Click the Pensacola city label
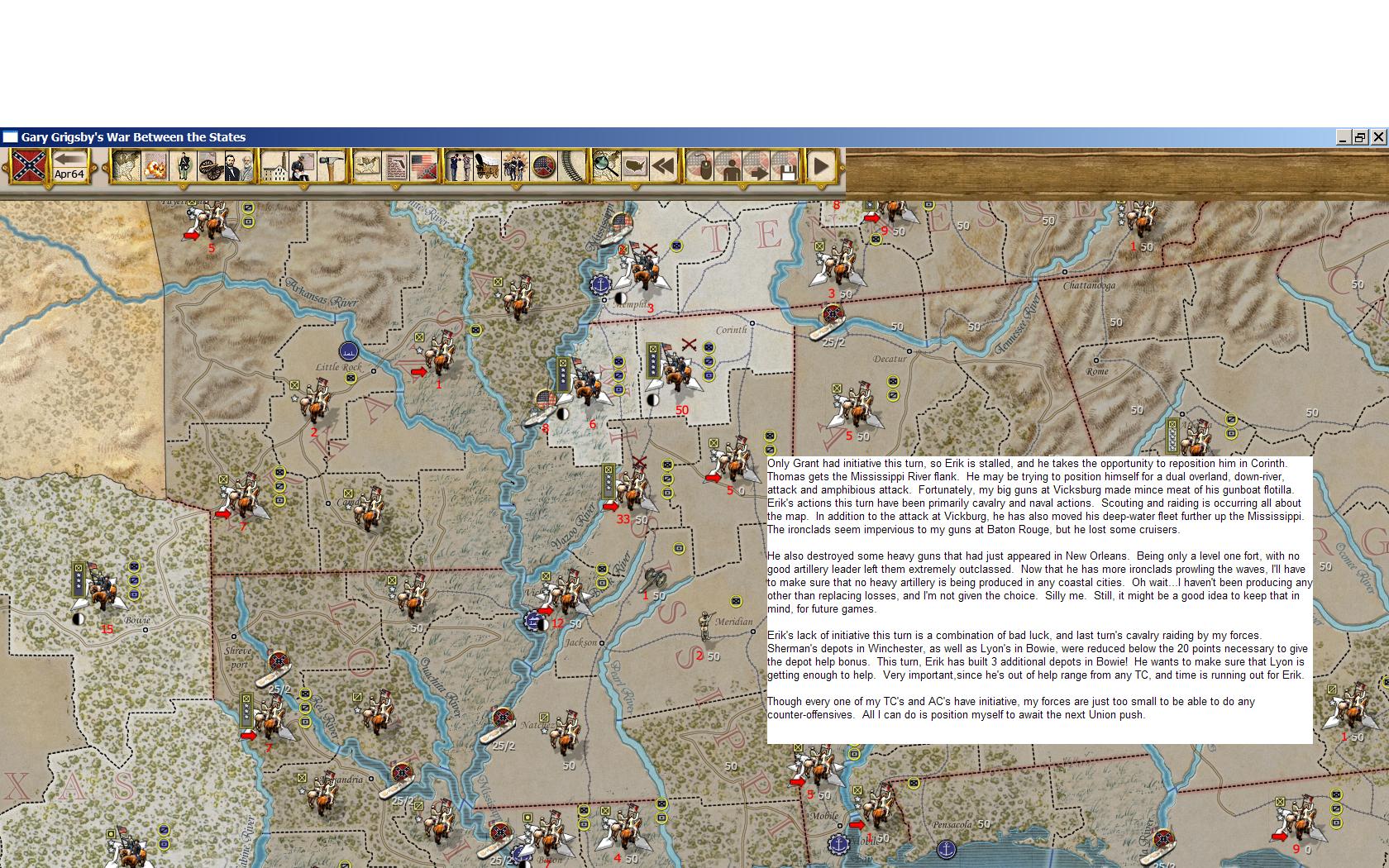The image size is (1389, 868). (x=951, y=824)
